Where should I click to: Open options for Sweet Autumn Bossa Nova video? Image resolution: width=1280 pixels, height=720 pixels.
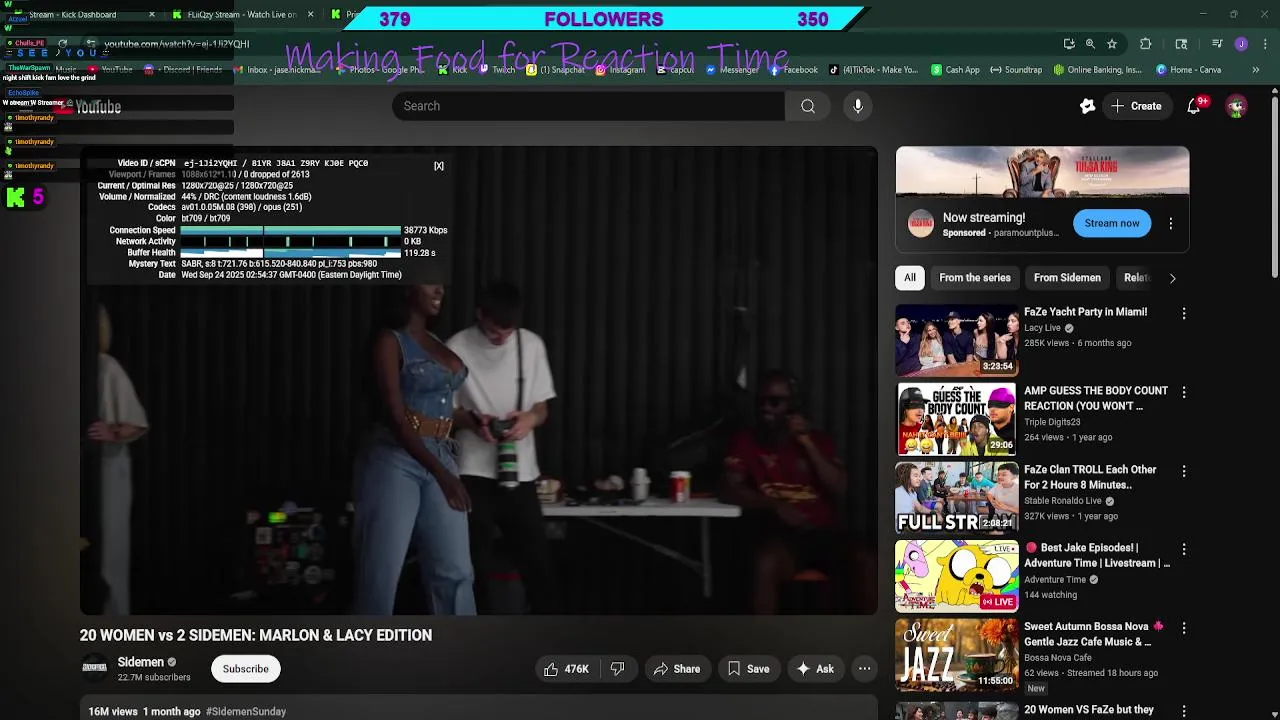click(x=1184, y=628)
